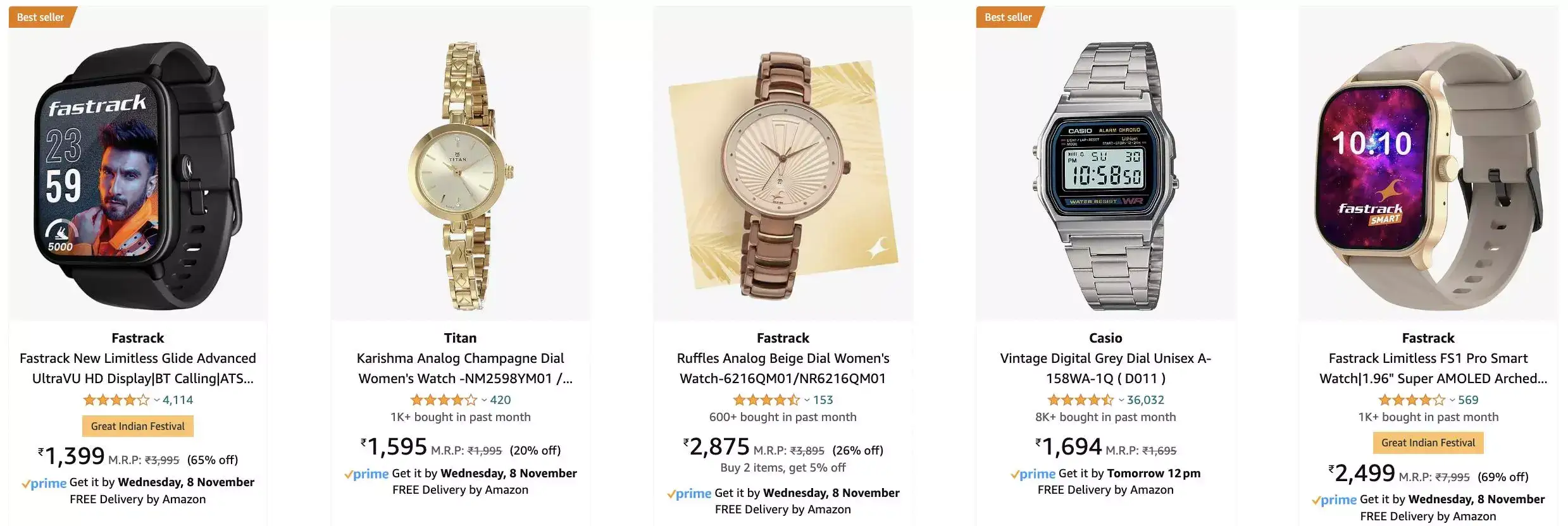Click the Best seller badge on the Fastrack Glide
The height and width of the screenshot is (526, 1568).
pyautogui.click(x=39, y=17)
